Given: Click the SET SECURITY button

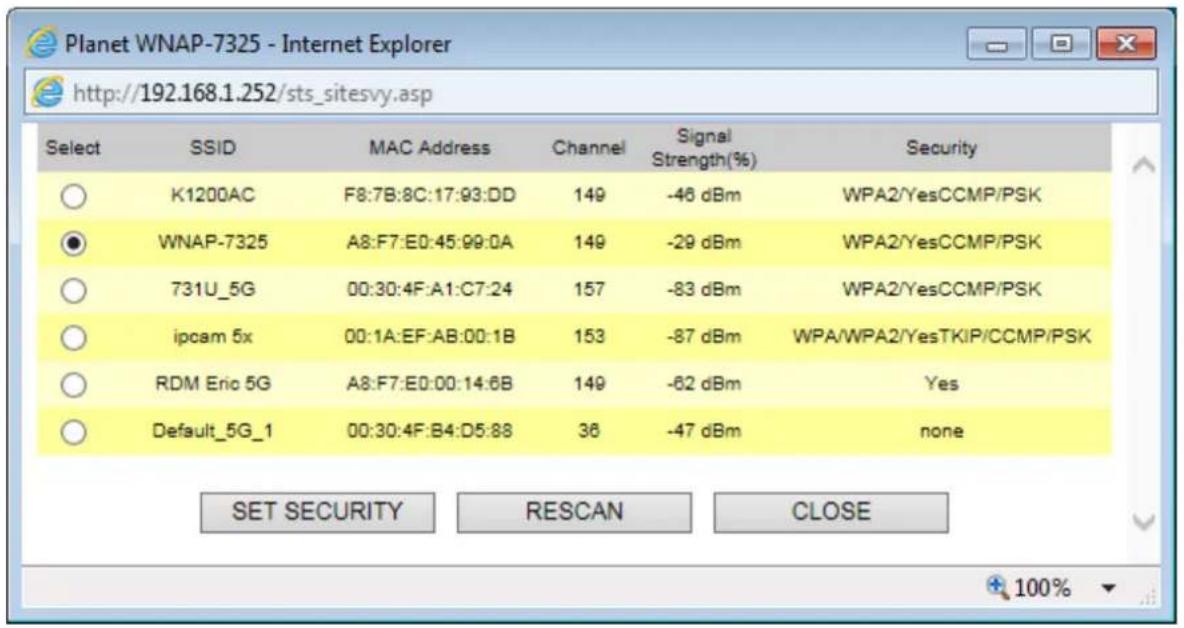Looking at the screenshot, I should (x=317, y=513).
